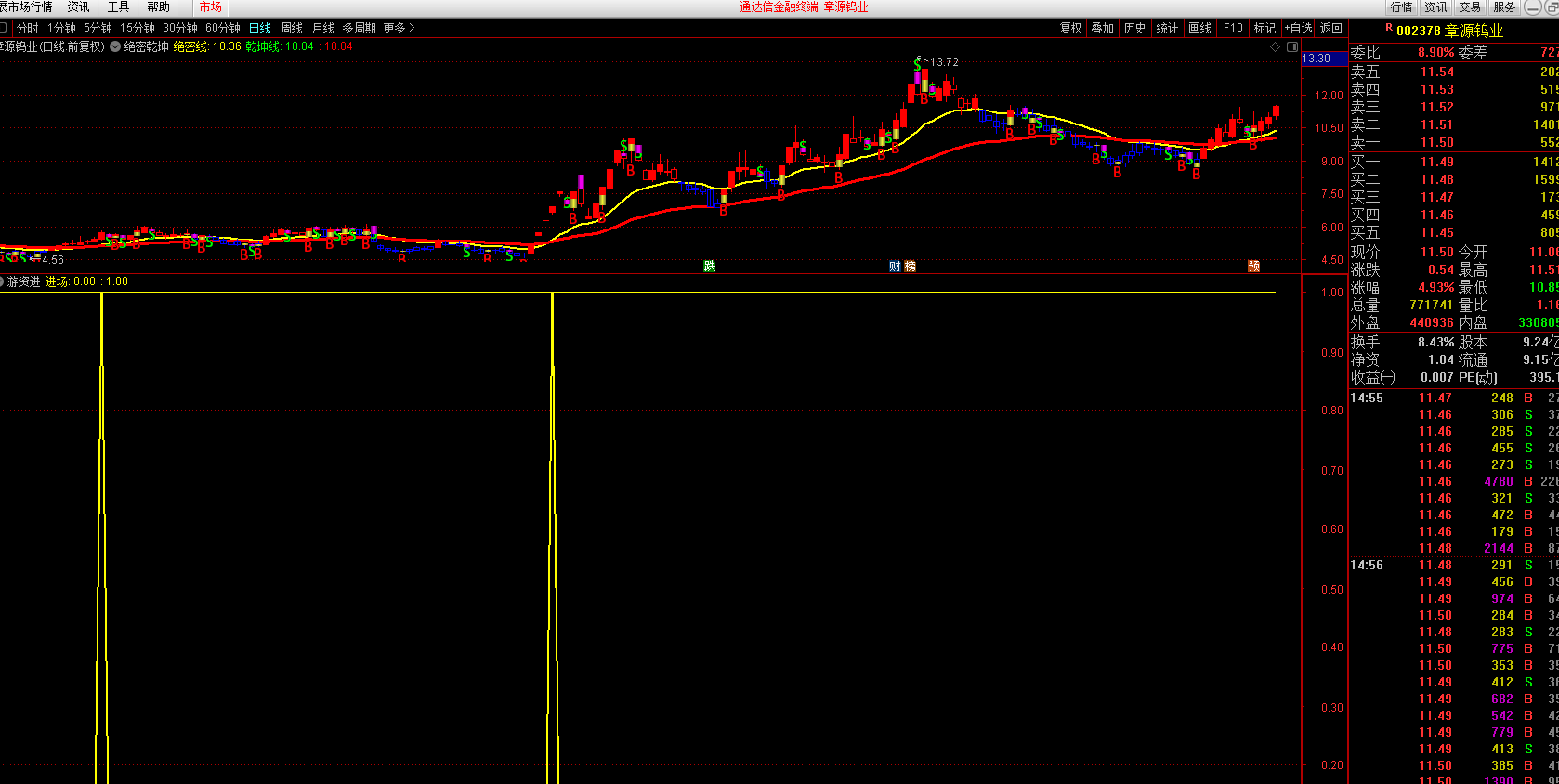Select the 5分钟 period
This screenshot has width=1559, height=784.
pos(98,28)
